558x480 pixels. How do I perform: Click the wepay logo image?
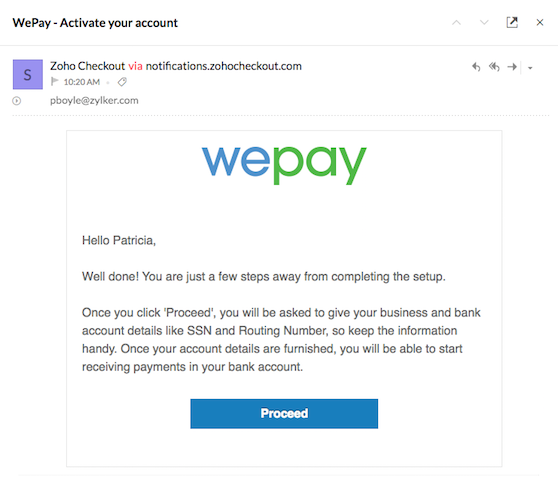tap(284, 165)
